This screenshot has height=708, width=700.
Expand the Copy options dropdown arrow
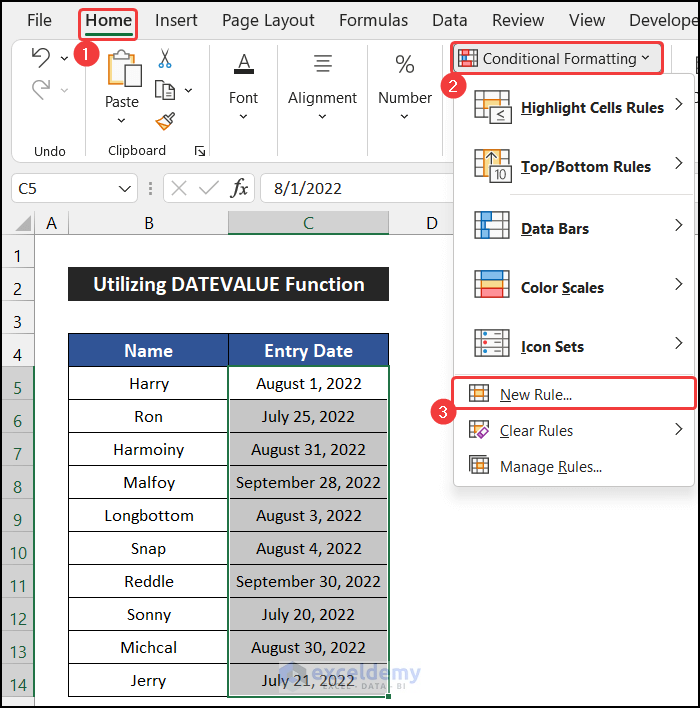tap(188, 90)
